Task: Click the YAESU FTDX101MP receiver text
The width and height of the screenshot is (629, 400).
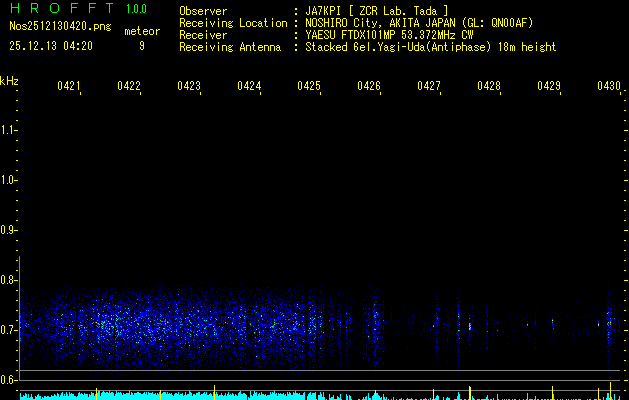Action: [x=390, y=35]
